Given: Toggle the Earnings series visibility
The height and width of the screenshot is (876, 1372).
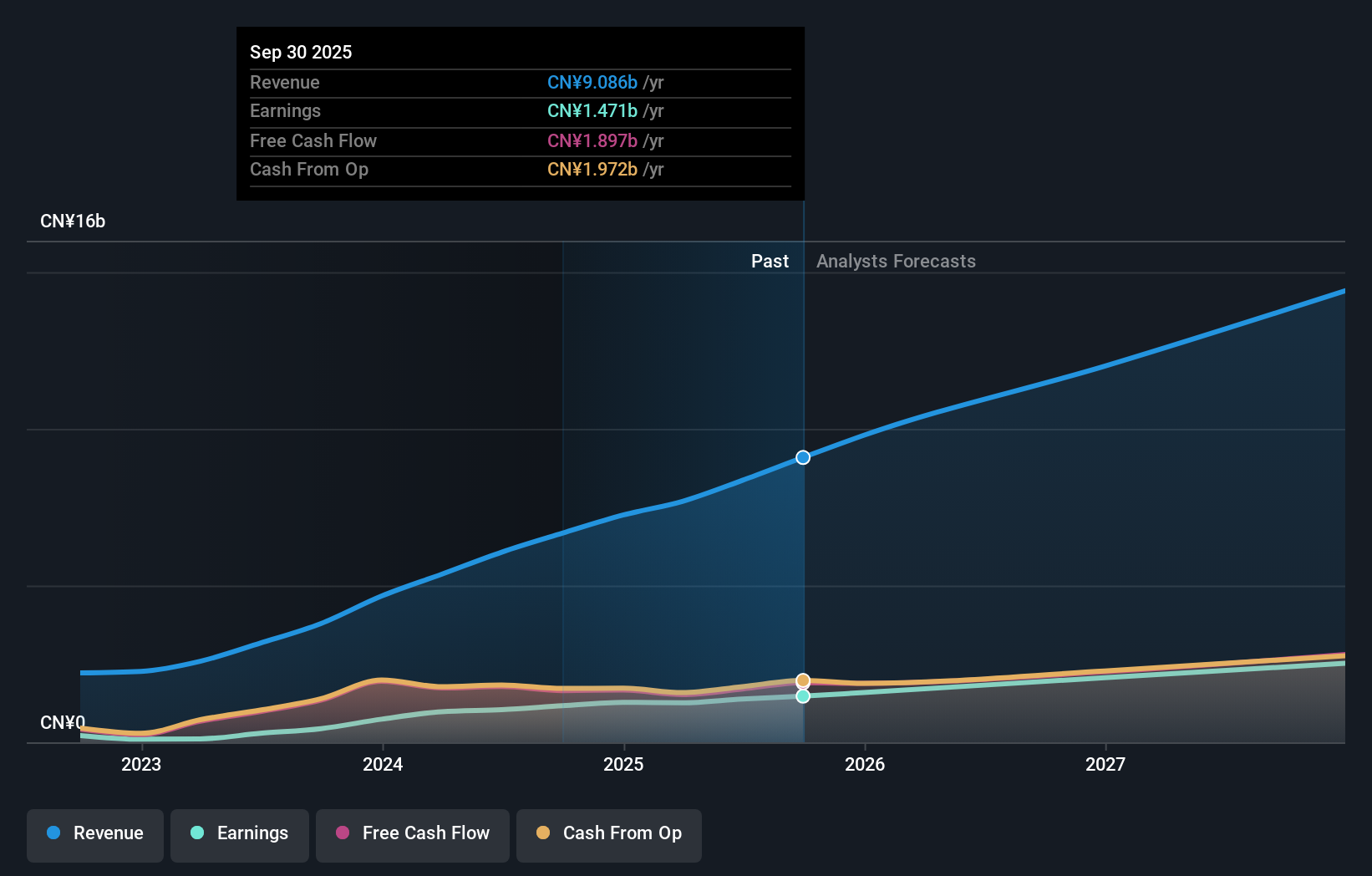Looking at the screenshot, I should point(239,833).
